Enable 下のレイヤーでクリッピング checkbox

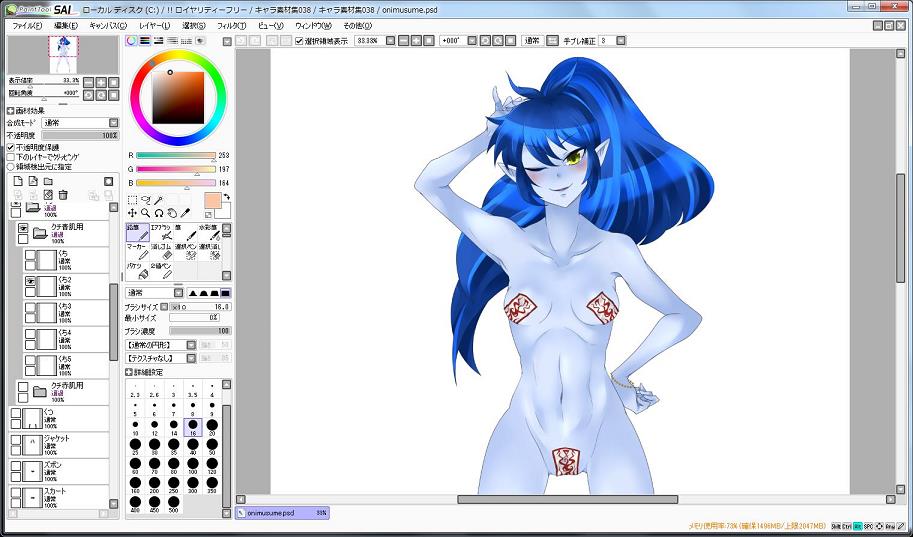click(x=11, y=157)
